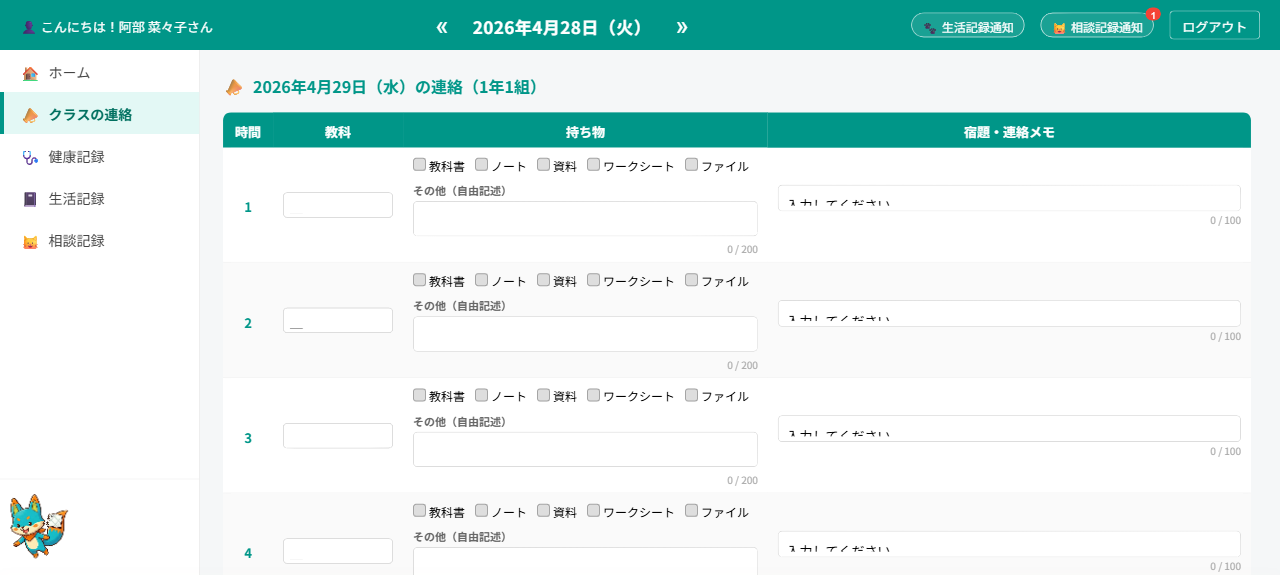Click period 3 homework memo field
The height and width of the screenshot is (575, 1280).
click(x=1009, y=428)
